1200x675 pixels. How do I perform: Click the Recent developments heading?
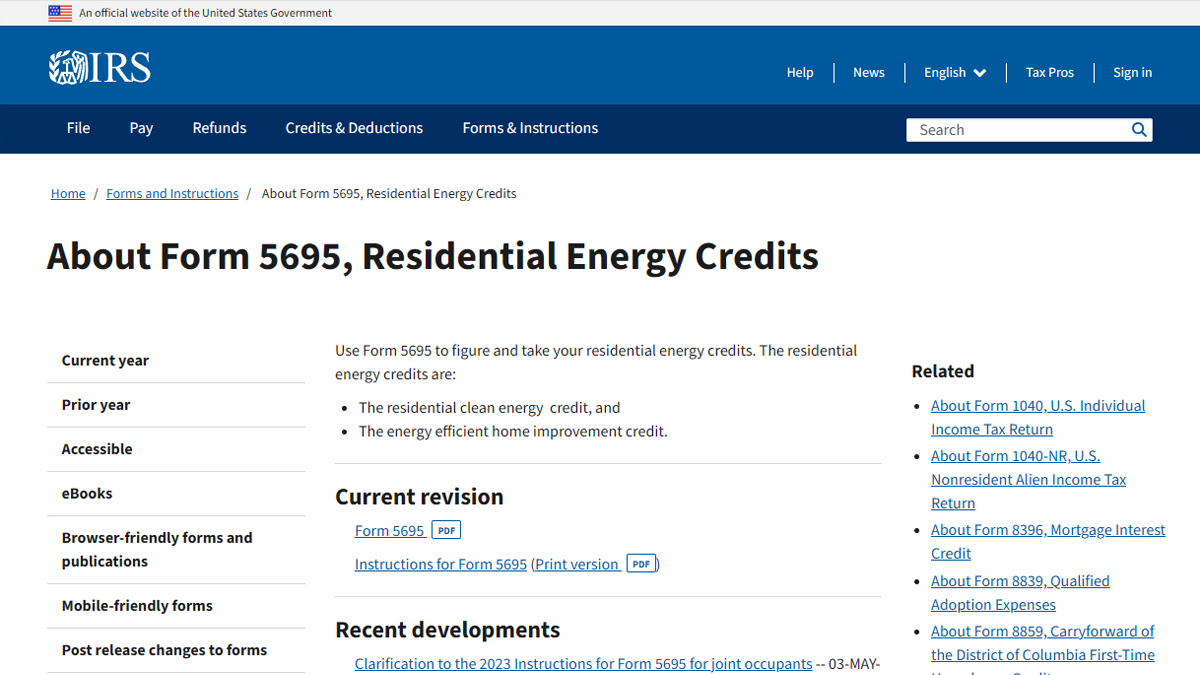point(447,629)
